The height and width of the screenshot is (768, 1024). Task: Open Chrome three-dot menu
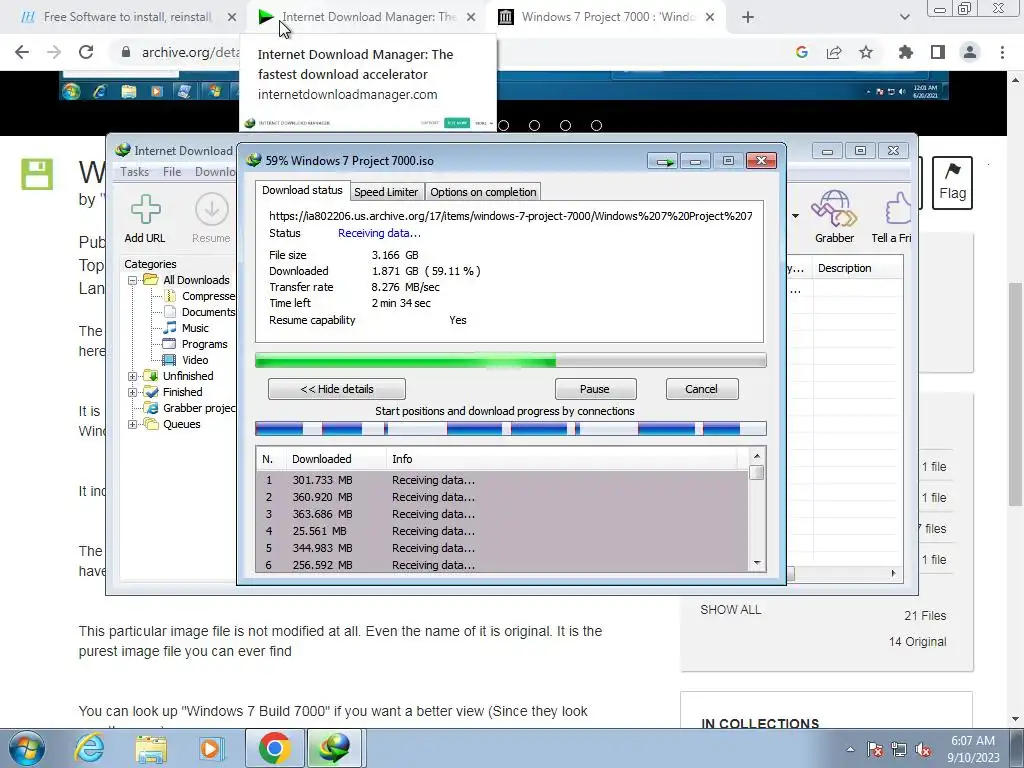[1002, 52]
